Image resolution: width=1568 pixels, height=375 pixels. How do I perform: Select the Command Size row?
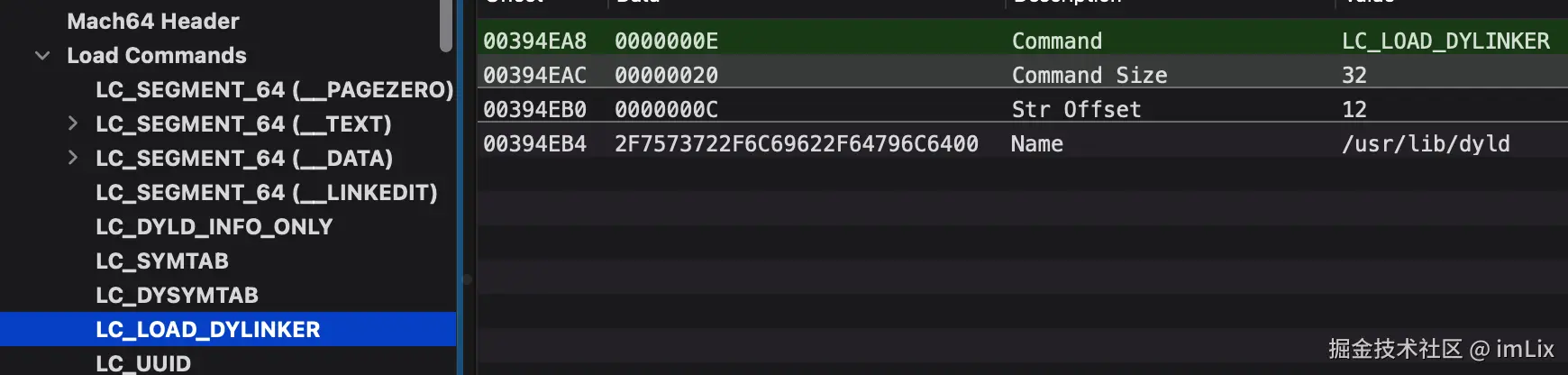[x=1022, y=75]
